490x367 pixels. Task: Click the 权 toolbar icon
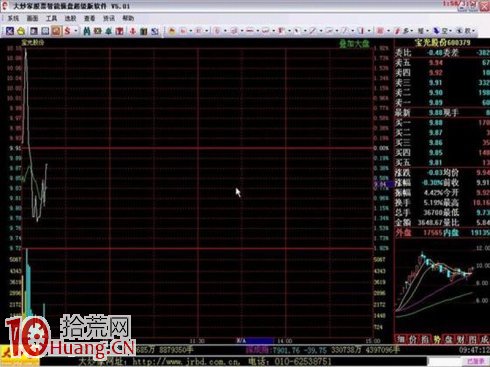pyautogui.click(x=468, y=31)
